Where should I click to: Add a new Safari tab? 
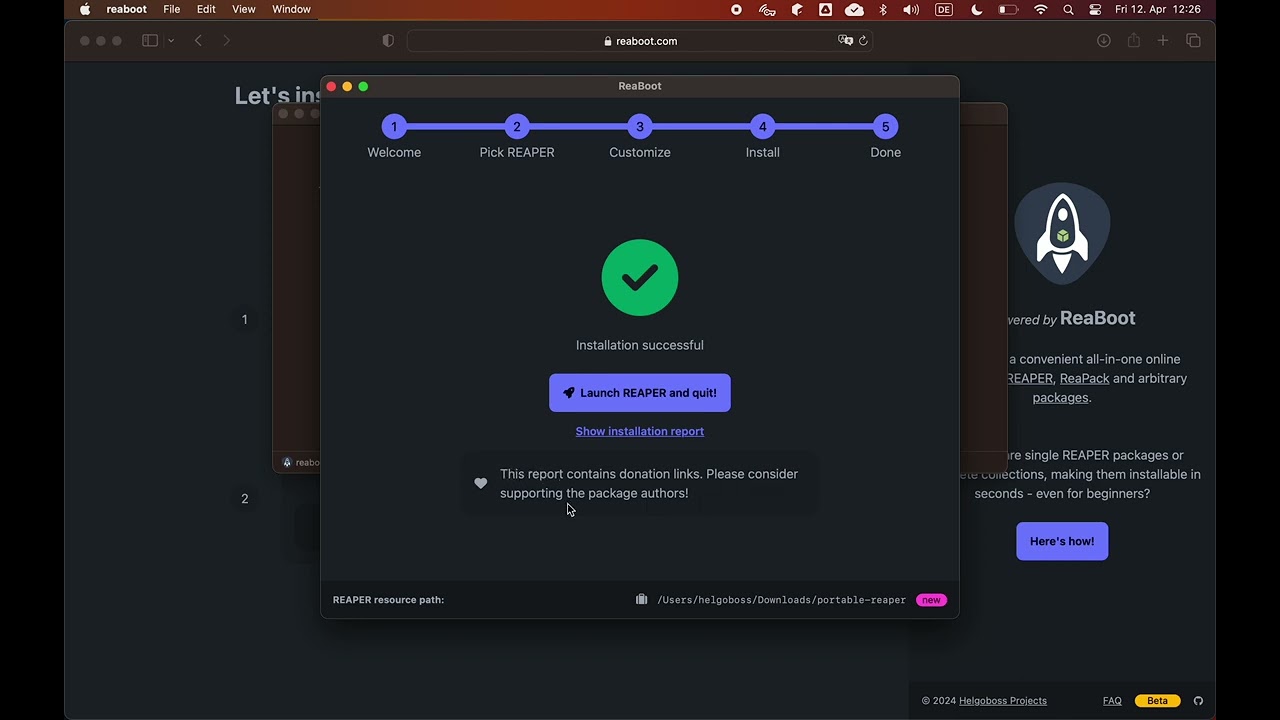click(x=1163, y=41)
